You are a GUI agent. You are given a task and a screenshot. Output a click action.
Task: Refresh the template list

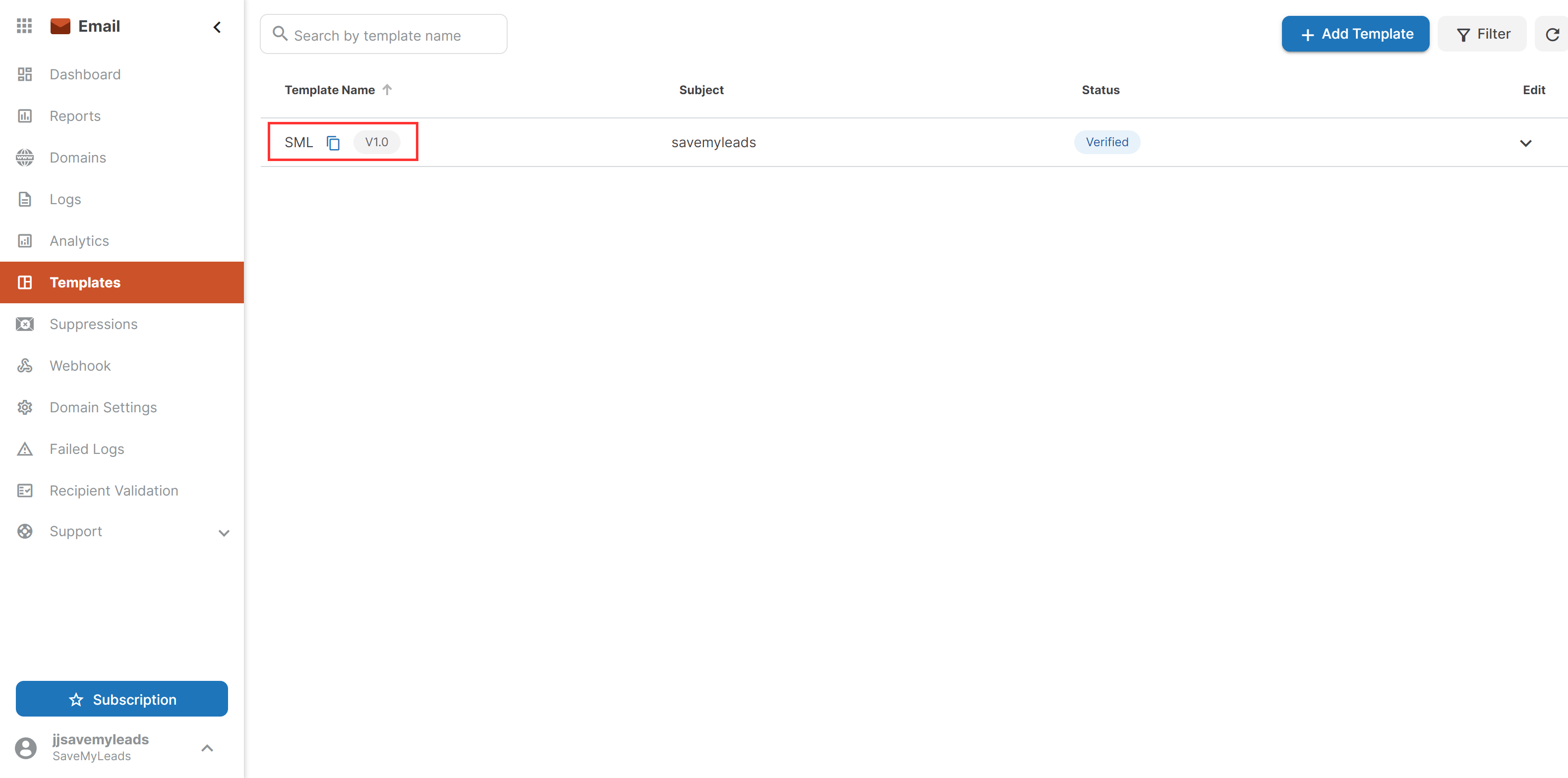click(1553, 35)
